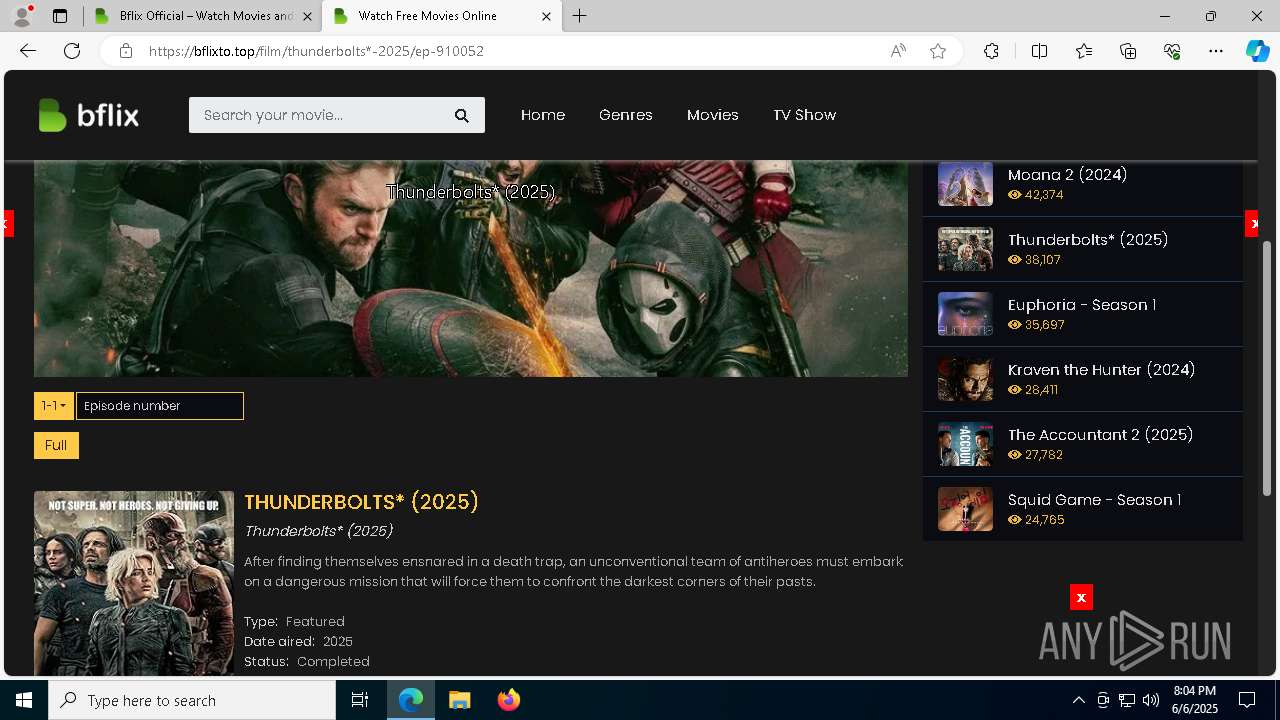The width and height of the screenshot is (1280, 720).
Task: Click the Squid Game thumbnail
Action: click(x=965, y=509)
